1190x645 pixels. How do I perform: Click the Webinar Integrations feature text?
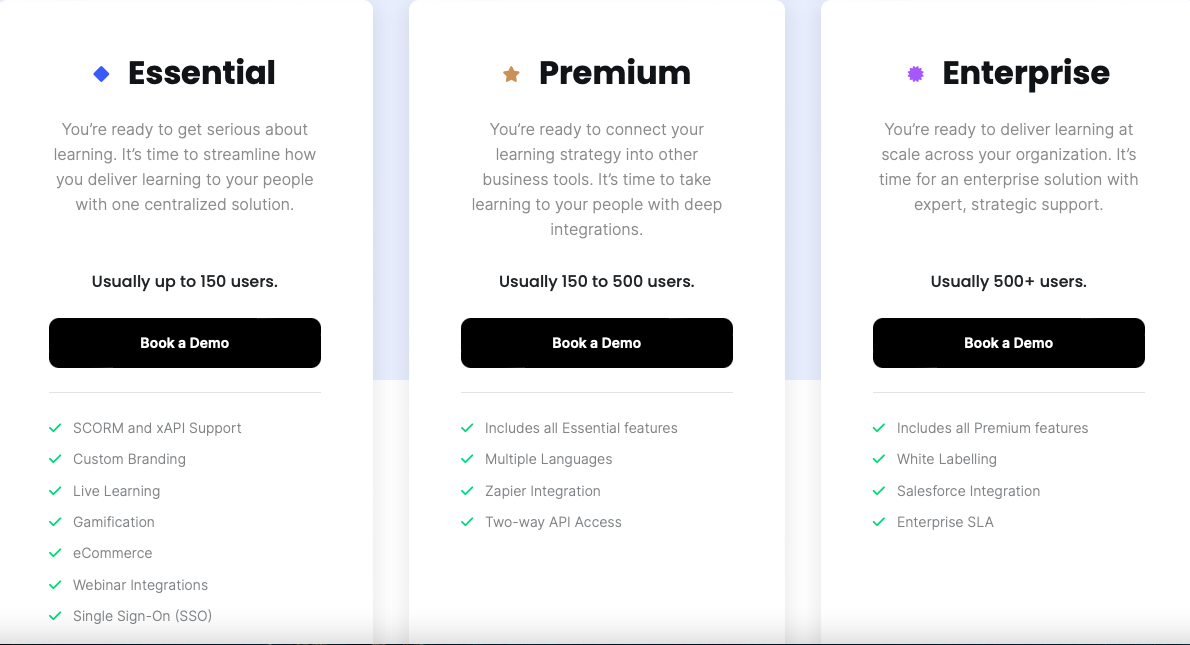coord(140,585)
